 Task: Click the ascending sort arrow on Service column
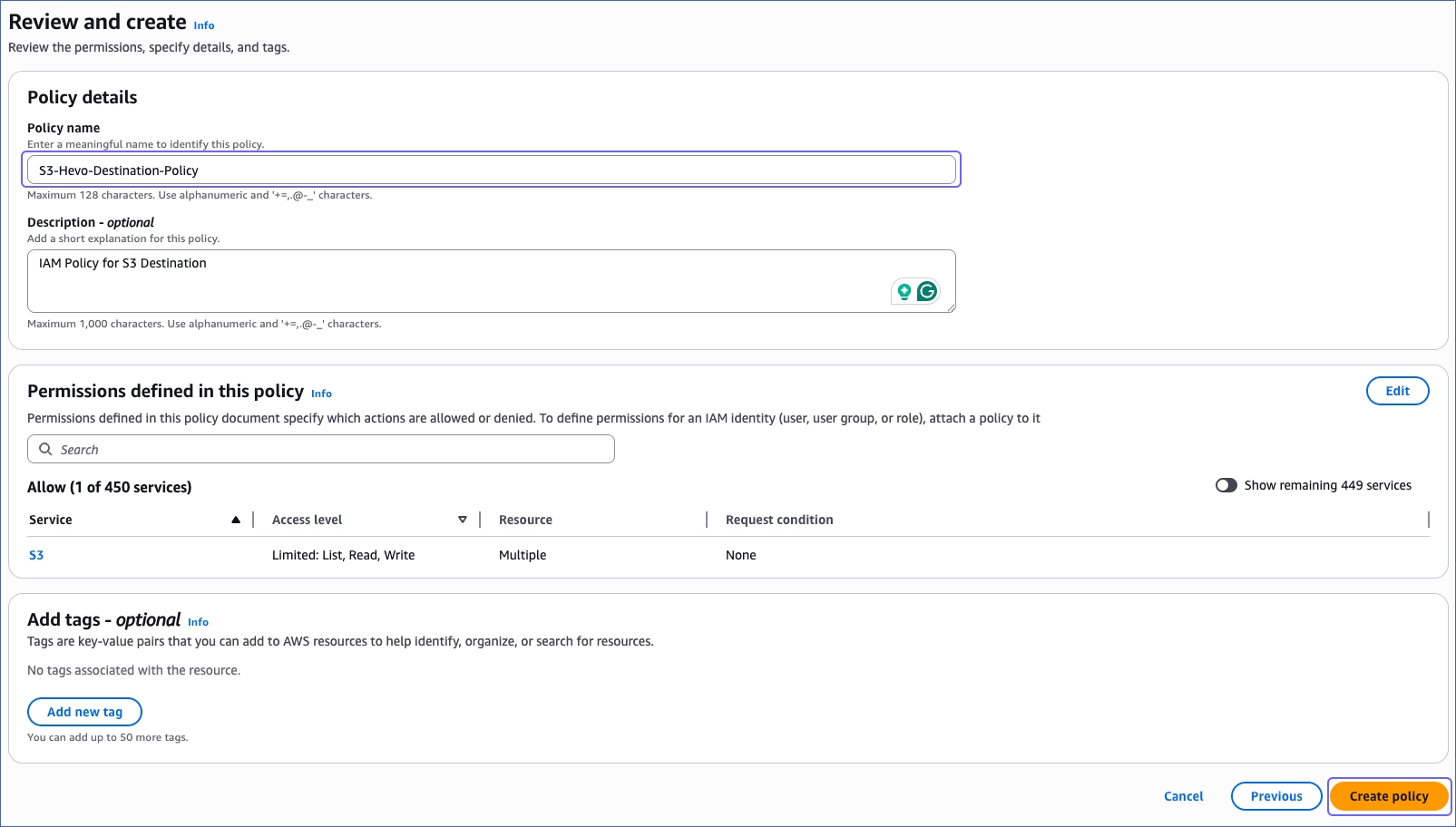click(236, 519)
